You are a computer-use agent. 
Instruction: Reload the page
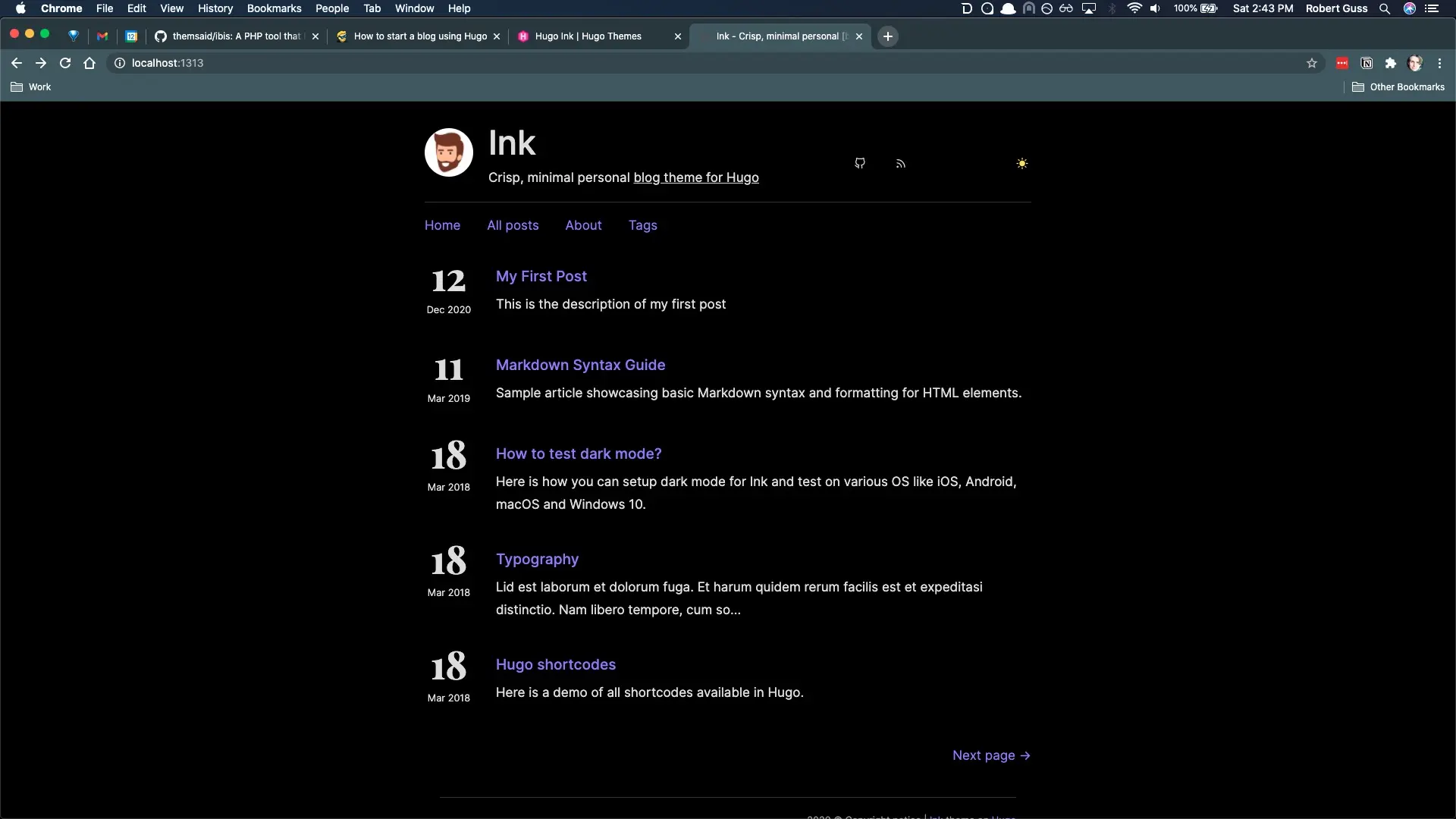point(65,63)
